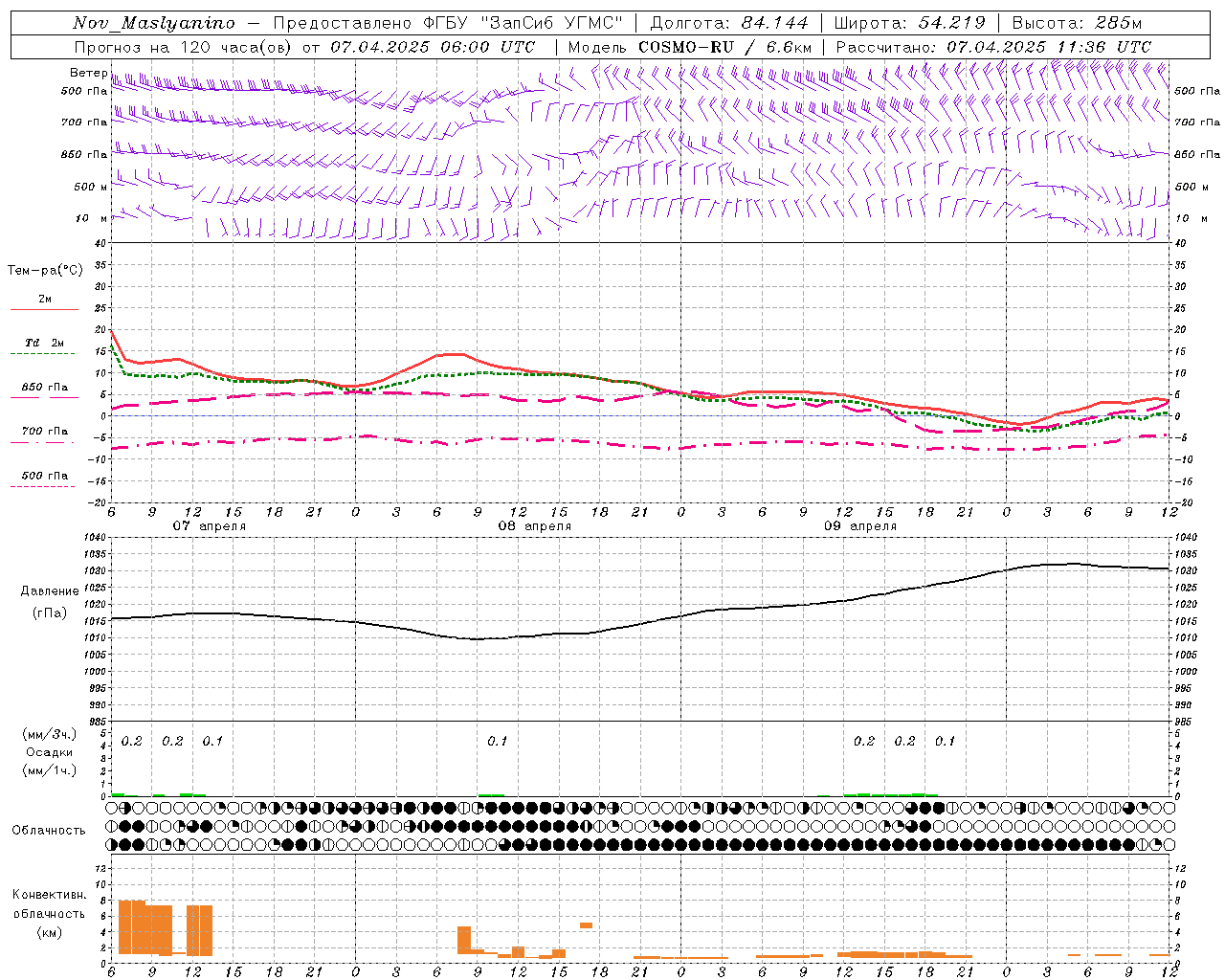Click the 2м temperature legend entry
The width and height of the screenshot is (1225, 980).
click(x=45, y=300)
